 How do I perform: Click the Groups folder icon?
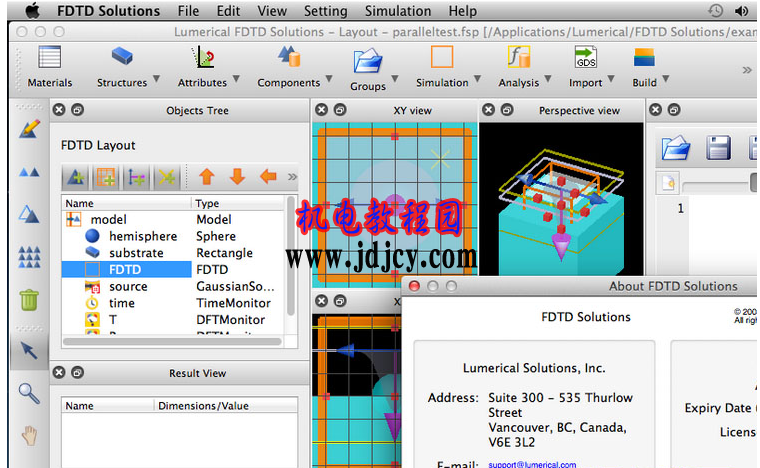pyautogui.click(x=368, y=61)
